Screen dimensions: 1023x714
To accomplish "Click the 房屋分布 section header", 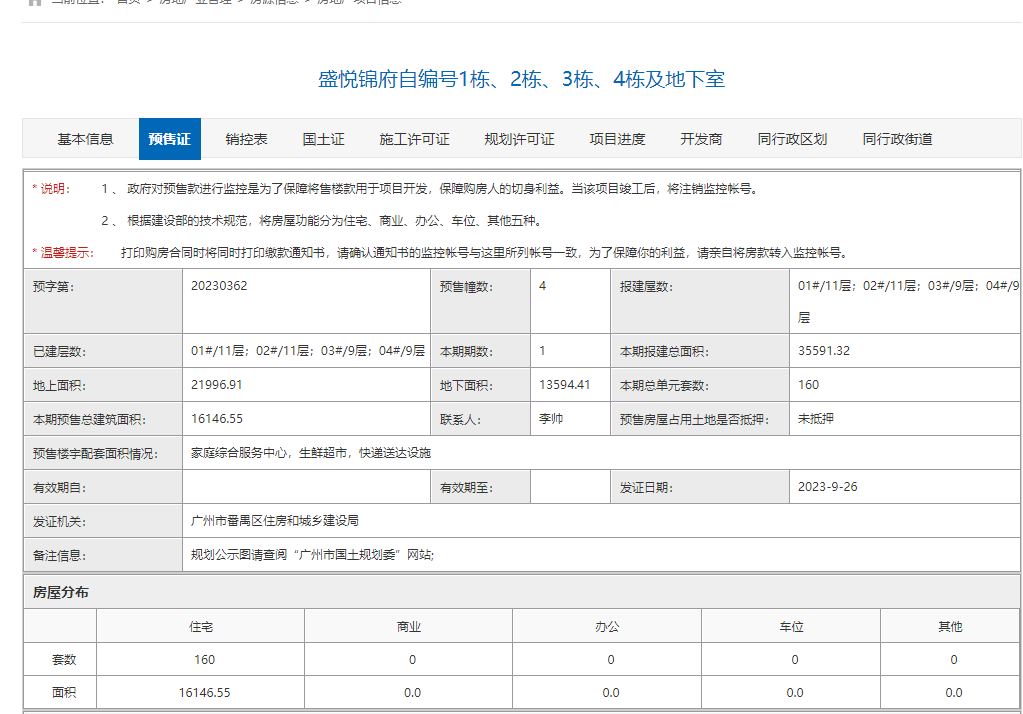I will 61,593.
